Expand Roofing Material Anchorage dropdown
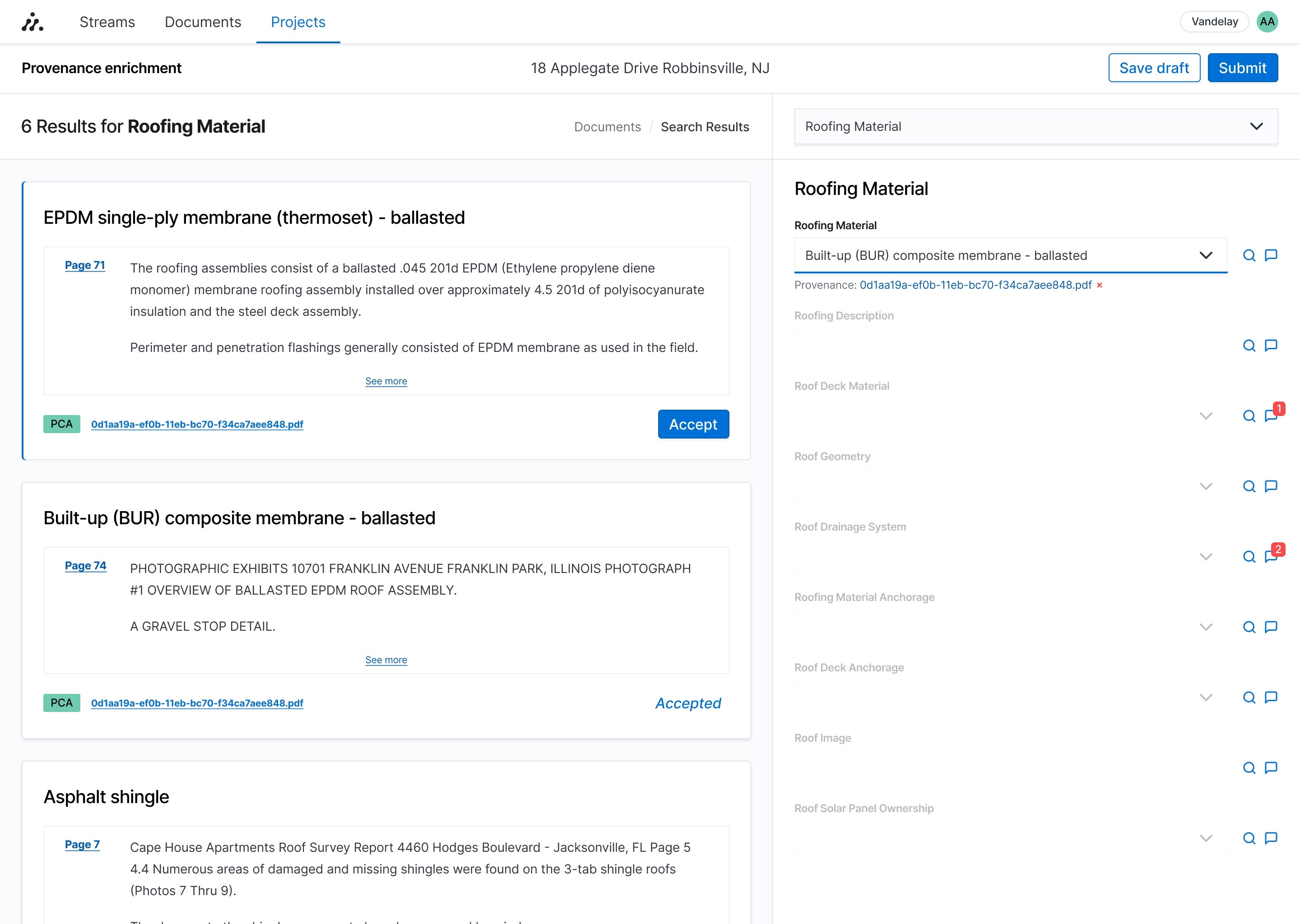The height and width of the screenshot is (924, 1300). tap(1010, 627)
